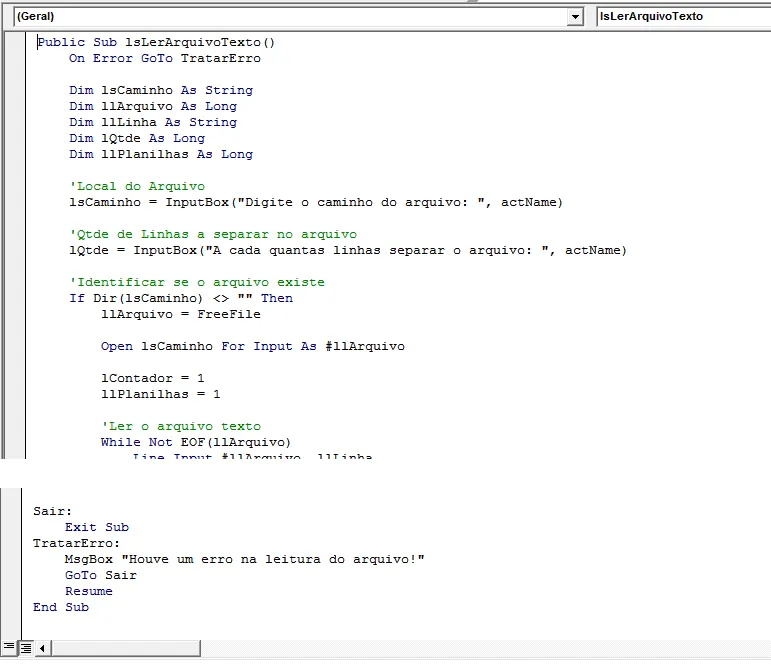Switch to Procedure View icon

pyautogui.click(x=9, y=648)
